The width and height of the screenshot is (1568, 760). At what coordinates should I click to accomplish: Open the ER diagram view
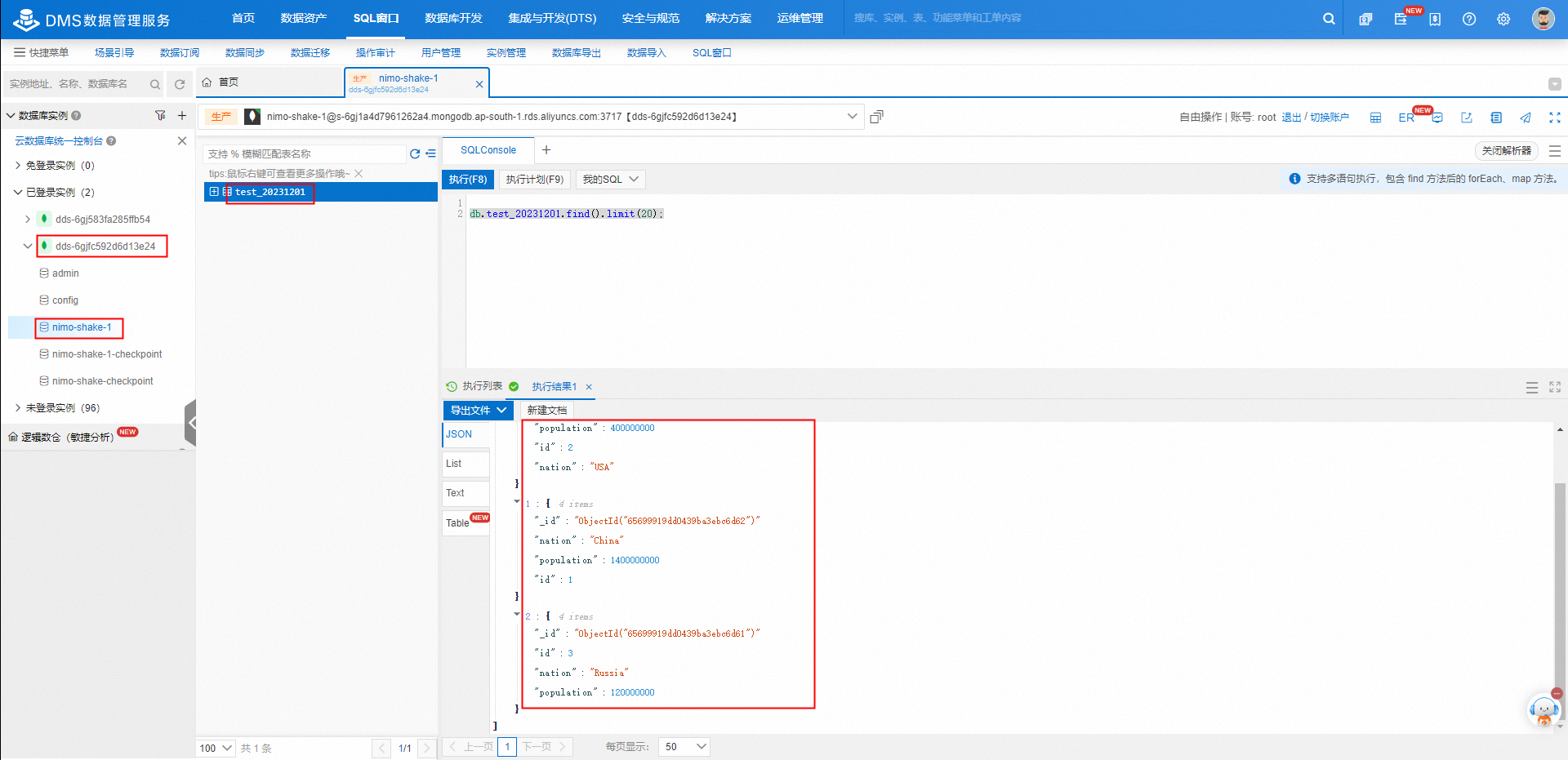click(1405, 117)
